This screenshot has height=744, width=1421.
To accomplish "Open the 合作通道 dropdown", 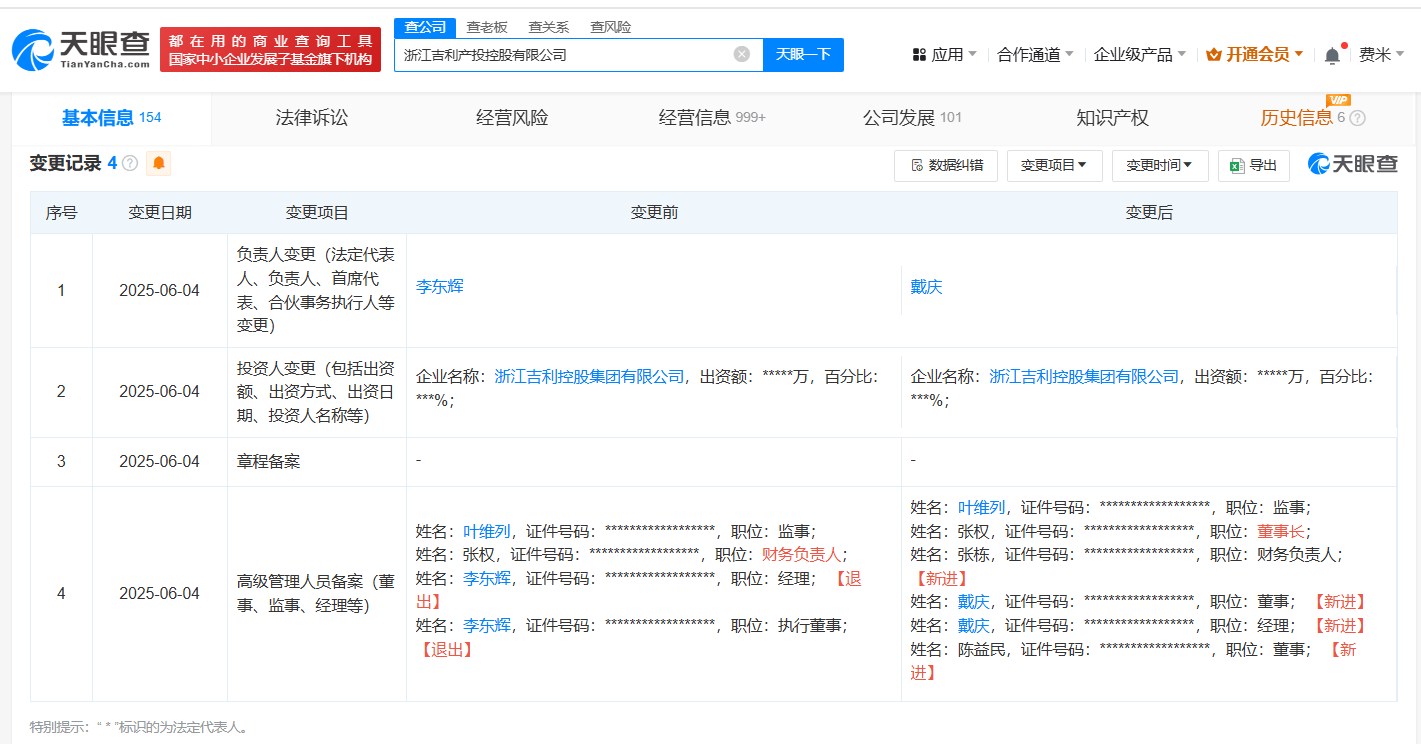I will coord(1036,55).
